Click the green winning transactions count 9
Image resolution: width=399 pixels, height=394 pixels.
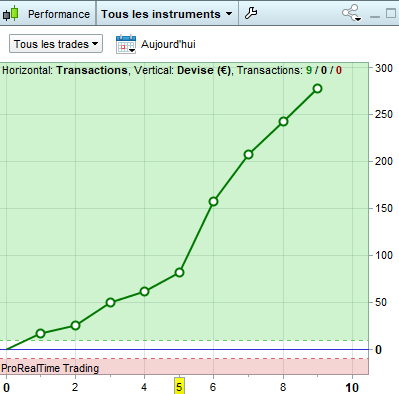point(309,70)
